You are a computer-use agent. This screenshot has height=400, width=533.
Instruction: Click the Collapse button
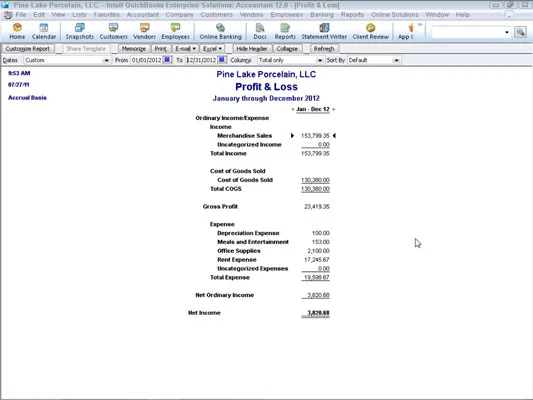[287, 49]
